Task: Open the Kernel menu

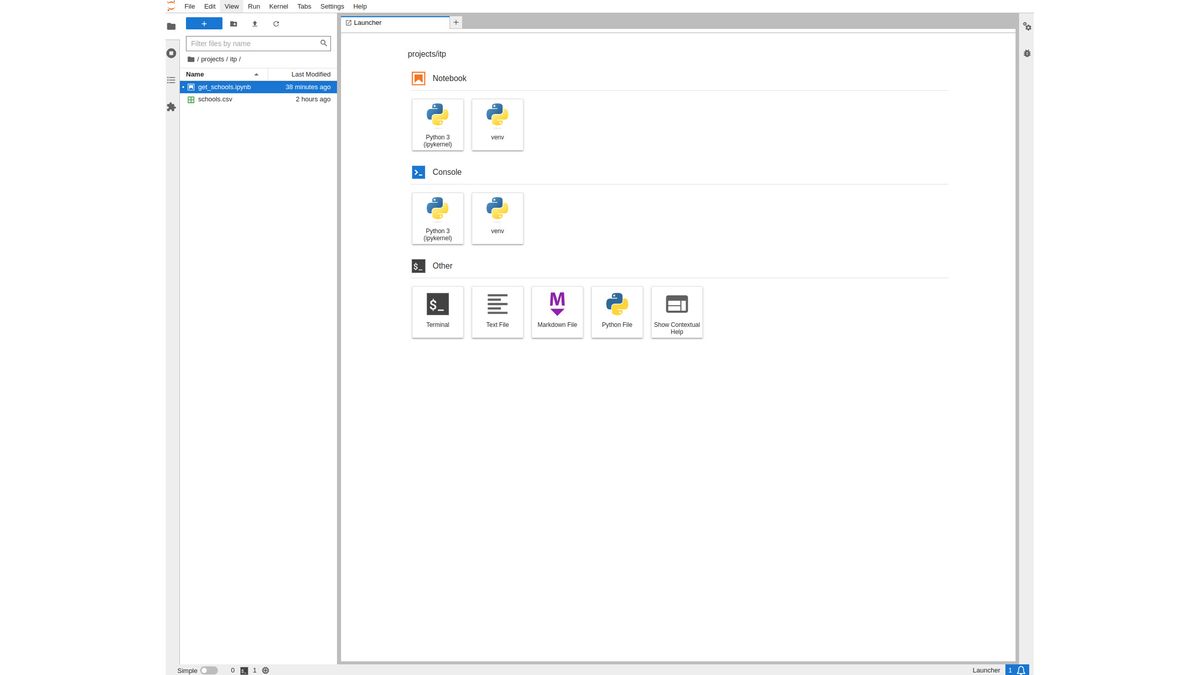Action: click(x=278, y=6)
